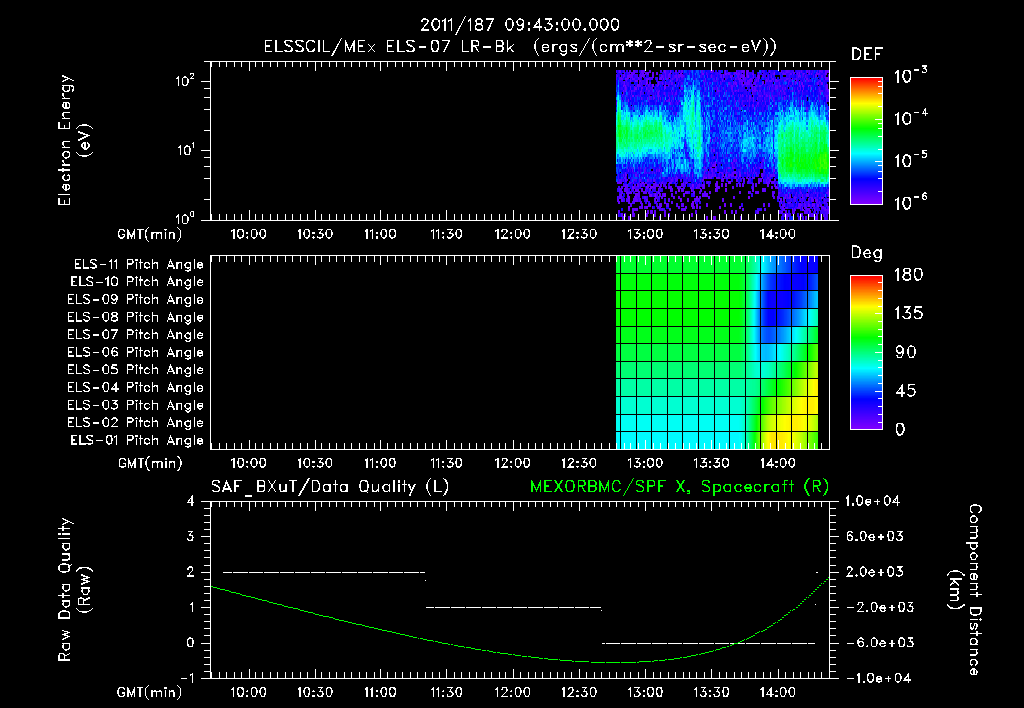Click the 10^0 tick on electron energy axis
1024x708 pixels.
coord(185,217)
